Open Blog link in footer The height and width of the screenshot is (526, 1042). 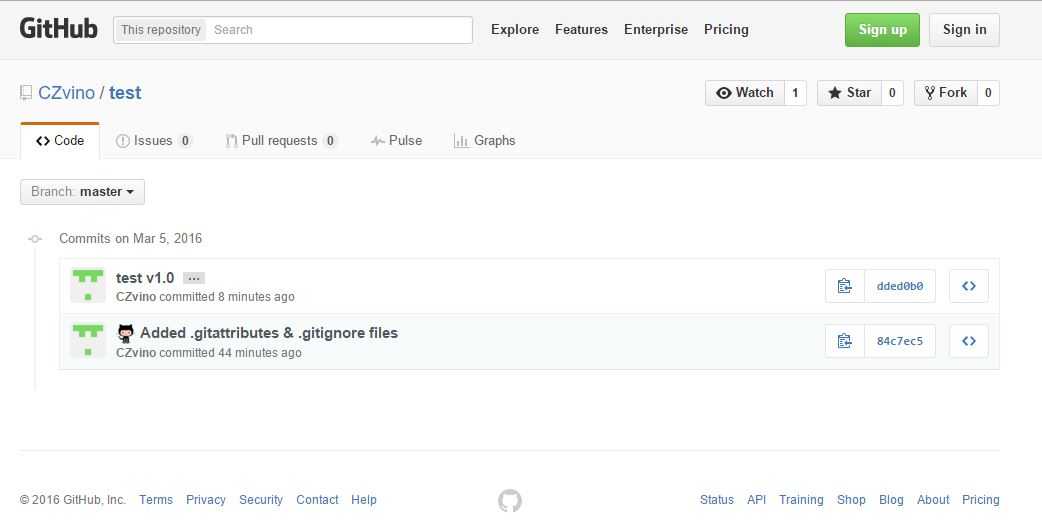coord(891,500)
